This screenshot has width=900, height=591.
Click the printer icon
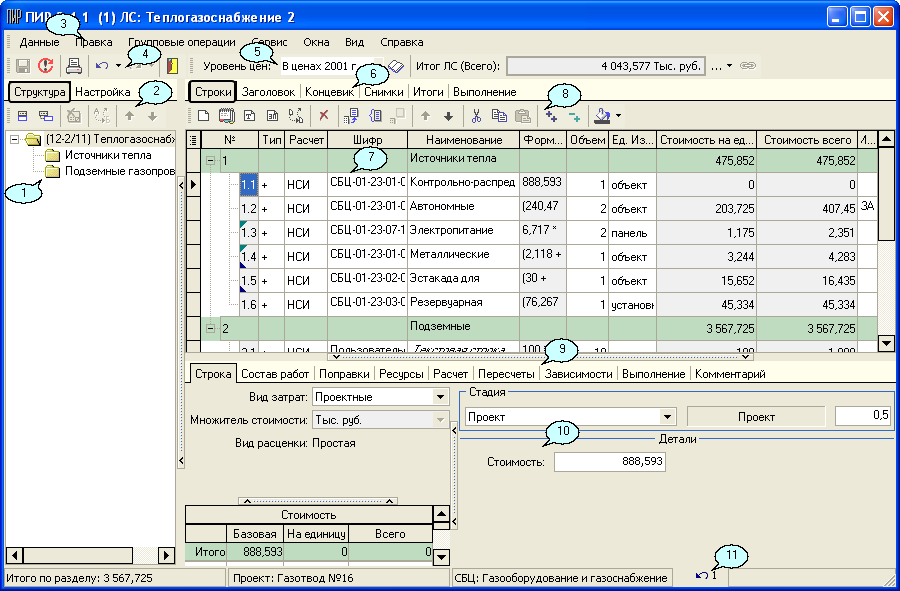coord(73,66)
